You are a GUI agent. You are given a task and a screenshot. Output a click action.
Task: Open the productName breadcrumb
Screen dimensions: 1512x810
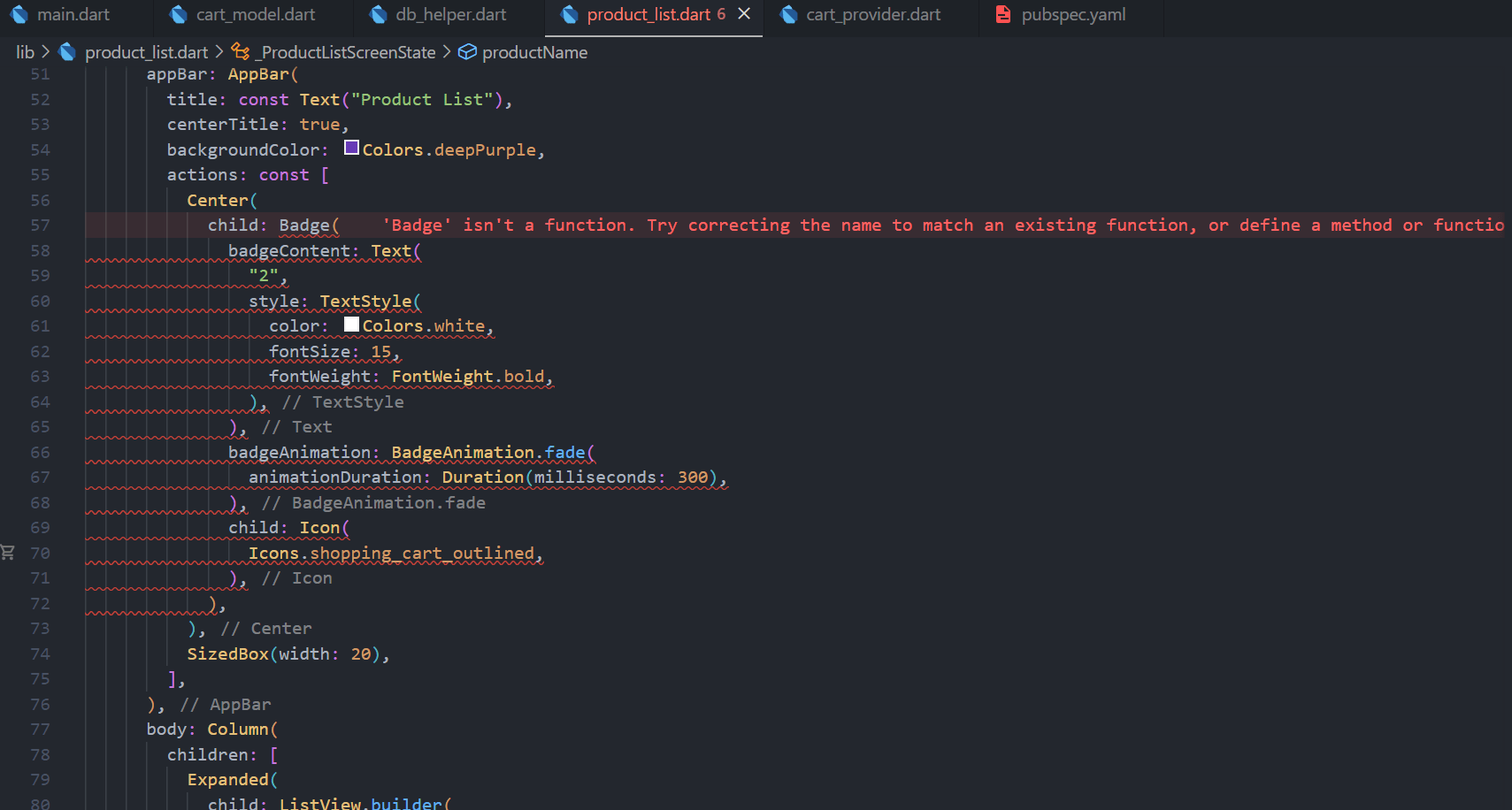pos(534,52)
